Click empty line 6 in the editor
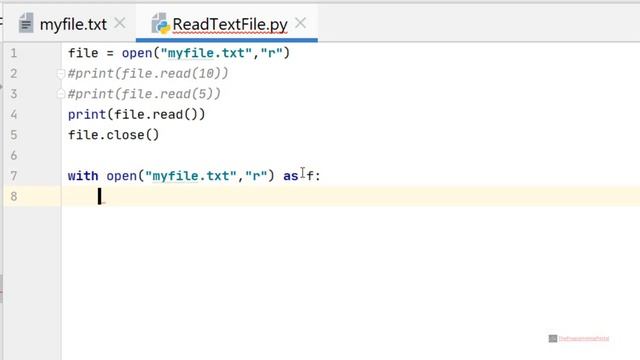Screen dimensions: 640x360 tap(351, 156)
